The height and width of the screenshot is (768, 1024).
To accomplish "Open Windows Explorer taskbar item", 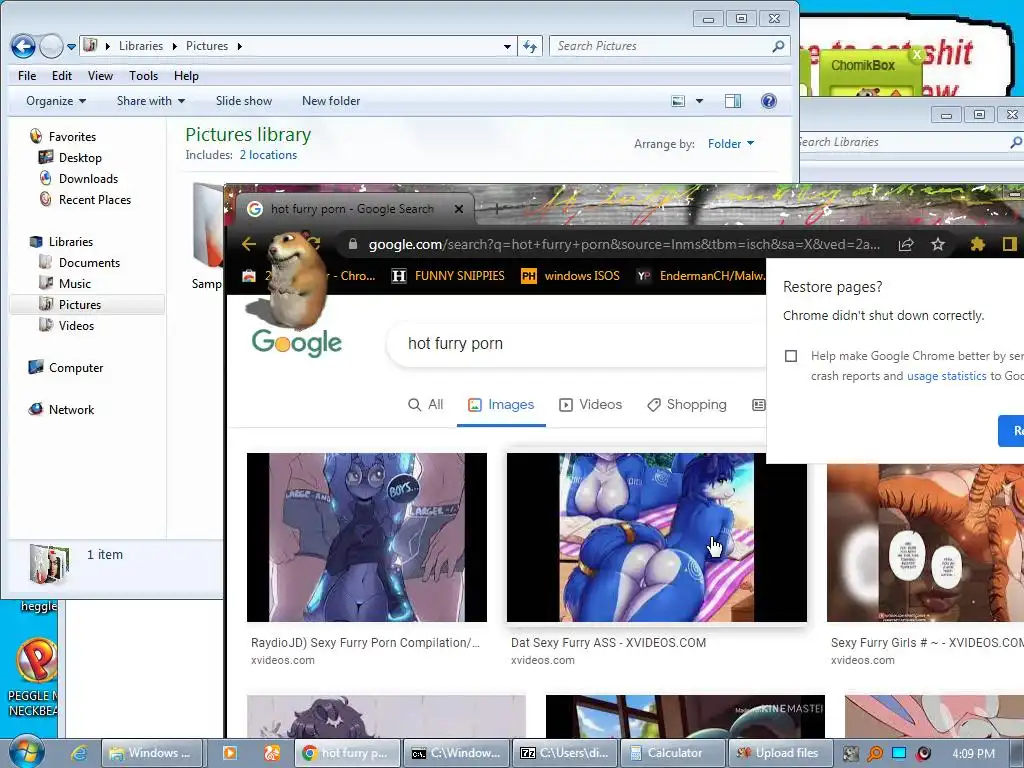I will (x=153, y=753).
